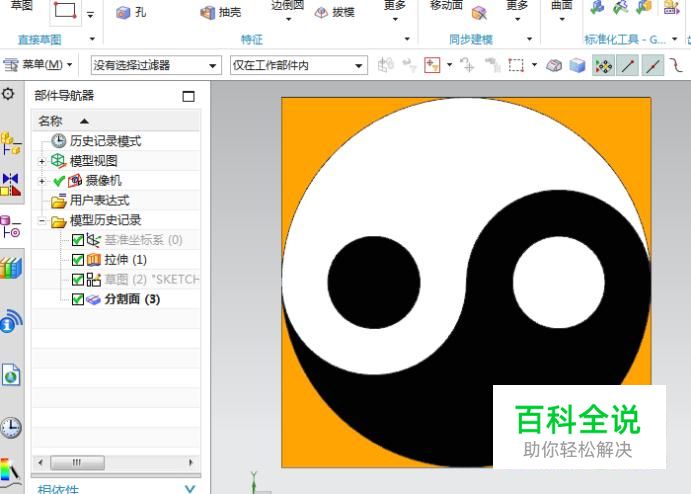Select the 抽壳 (Shell) tool
The height and width of the screenshot is (494, 691).
click(221, 13)
